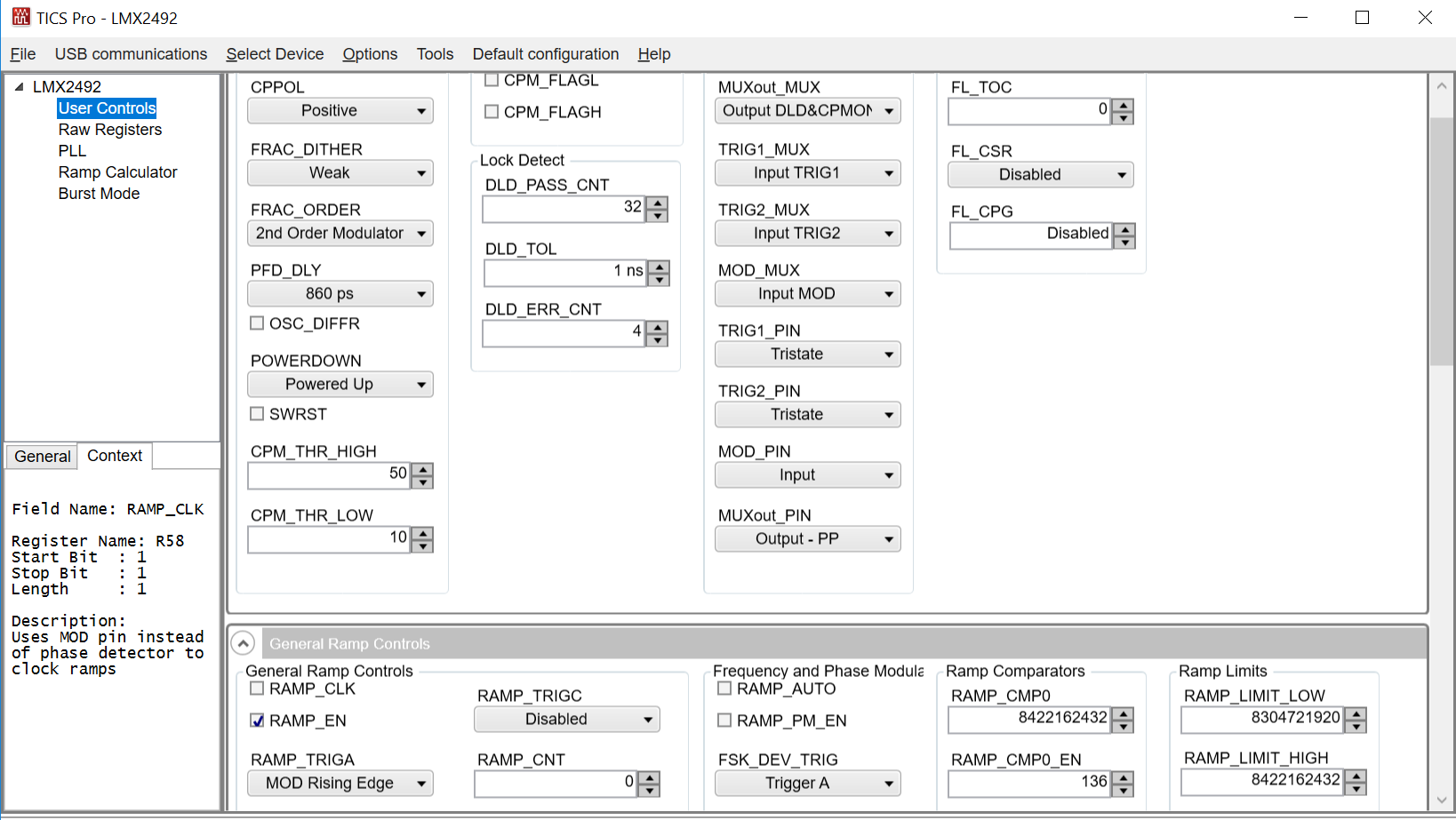Image resolution: width=1456 pixels, height=820 pixels.
Task: Open the RAMP_TRIGC dropdown
Action: 567,720
